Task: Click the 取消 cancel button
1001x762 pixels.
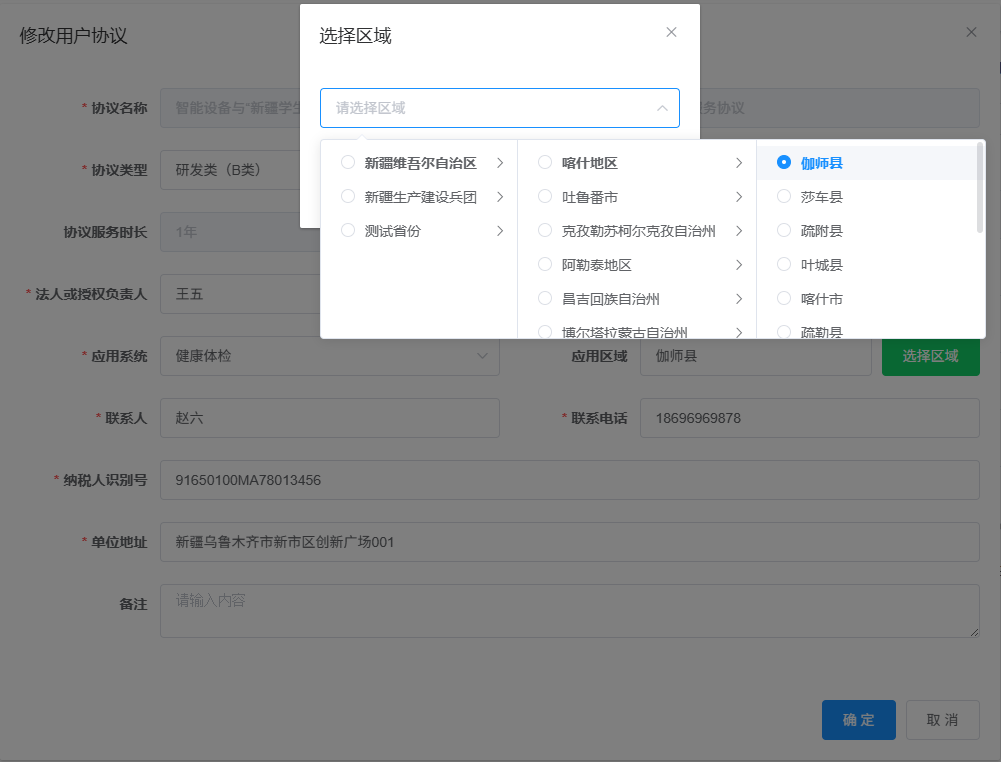Action: 942,720
